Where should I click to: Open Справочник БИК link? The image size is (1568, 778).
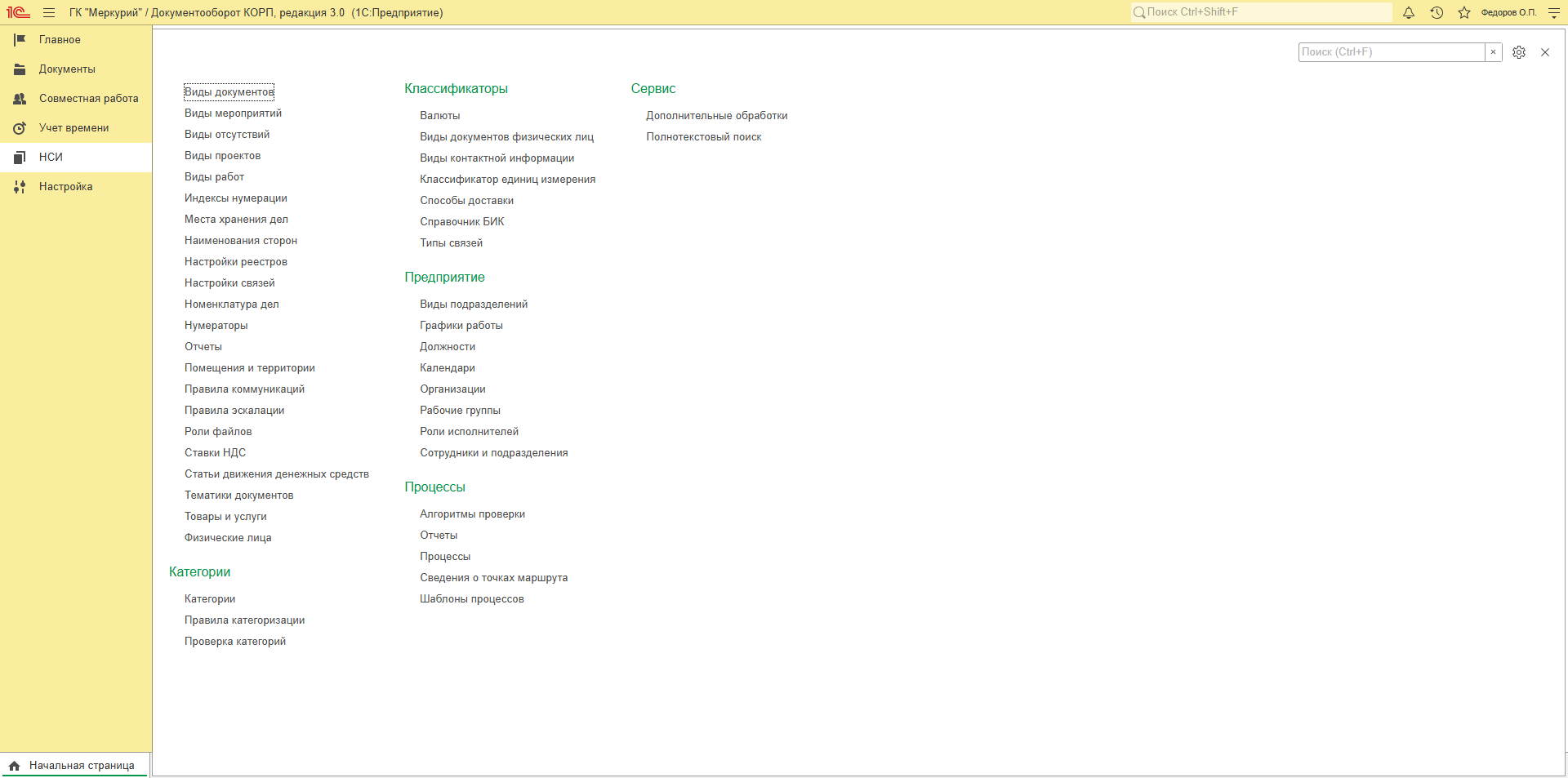[x=462, y=222]
